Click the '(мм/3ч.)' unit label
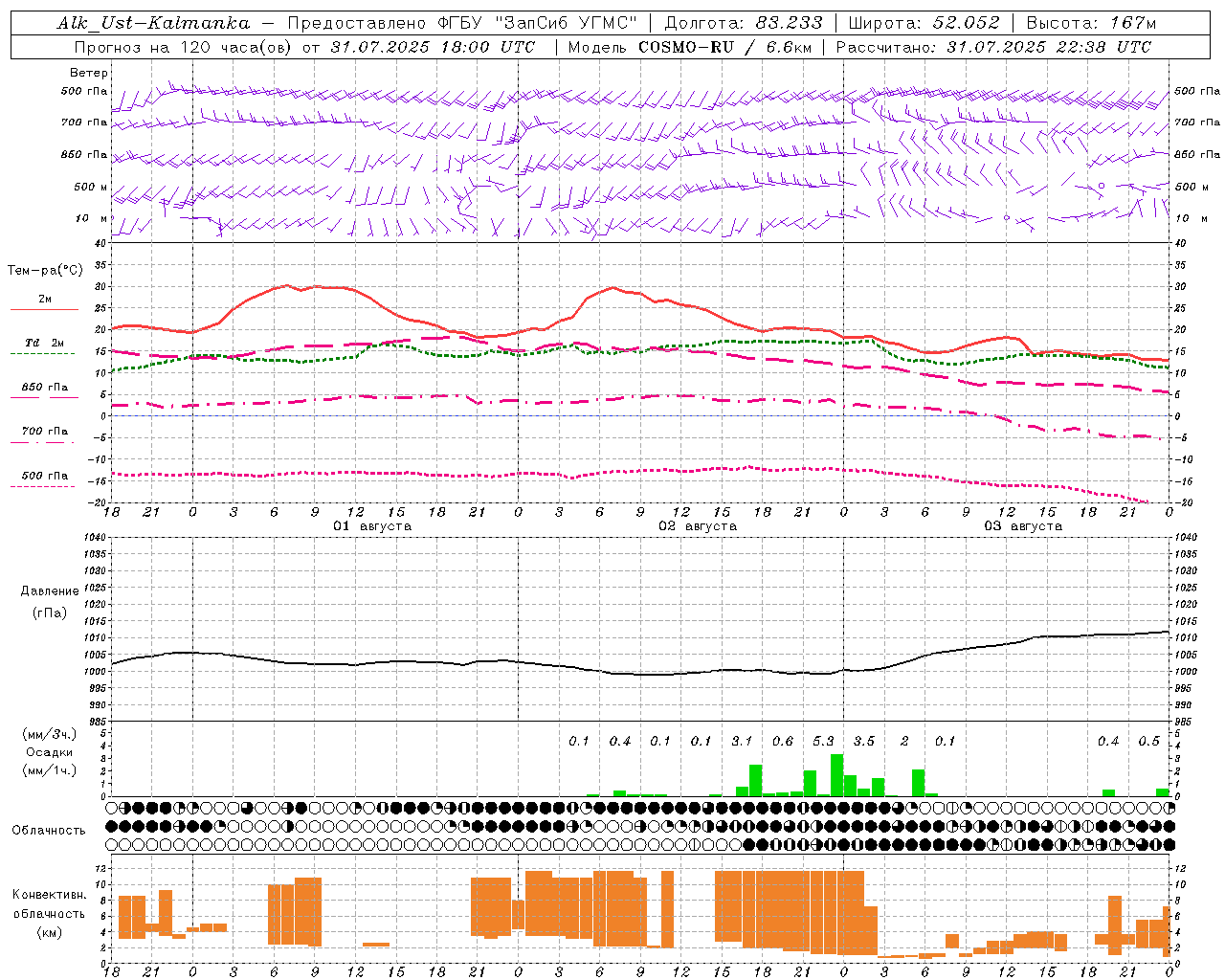 pos(50,734)
